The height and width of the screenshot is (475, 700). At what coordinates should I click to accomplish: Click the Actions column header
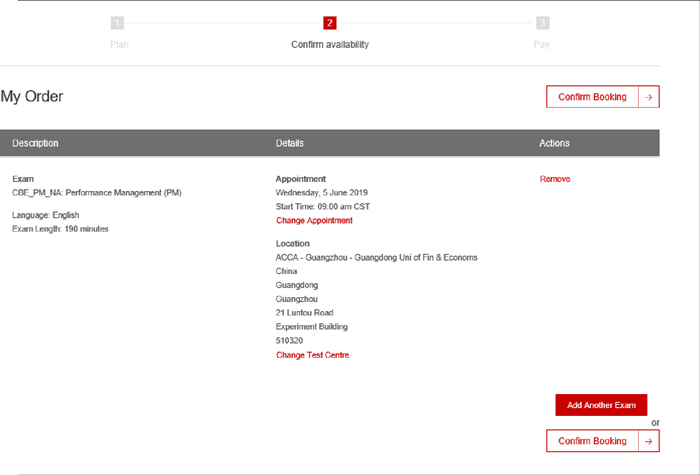pyautogui.click(x=554, y=143)
